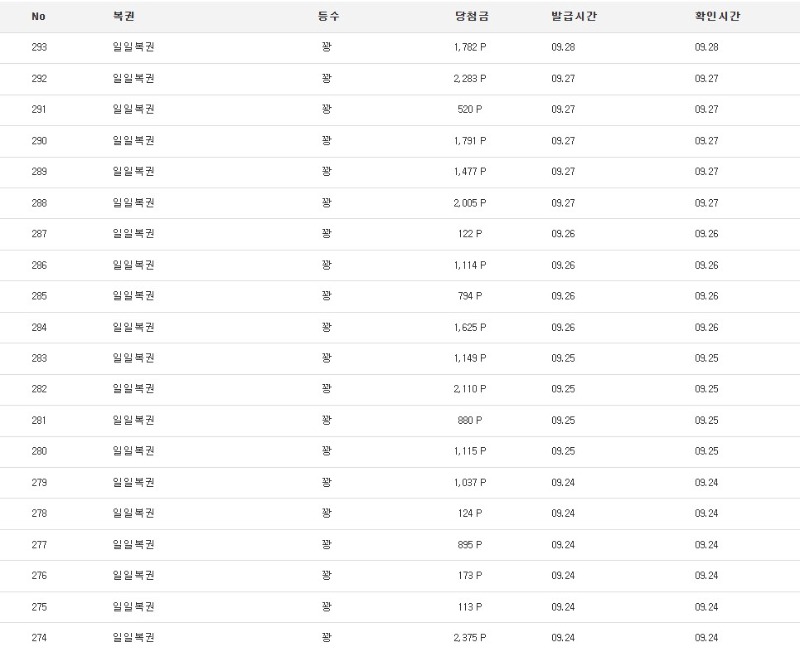Screen dimensions: 800x657
Task: Select the 173 P prize entry
Action: 469,575
